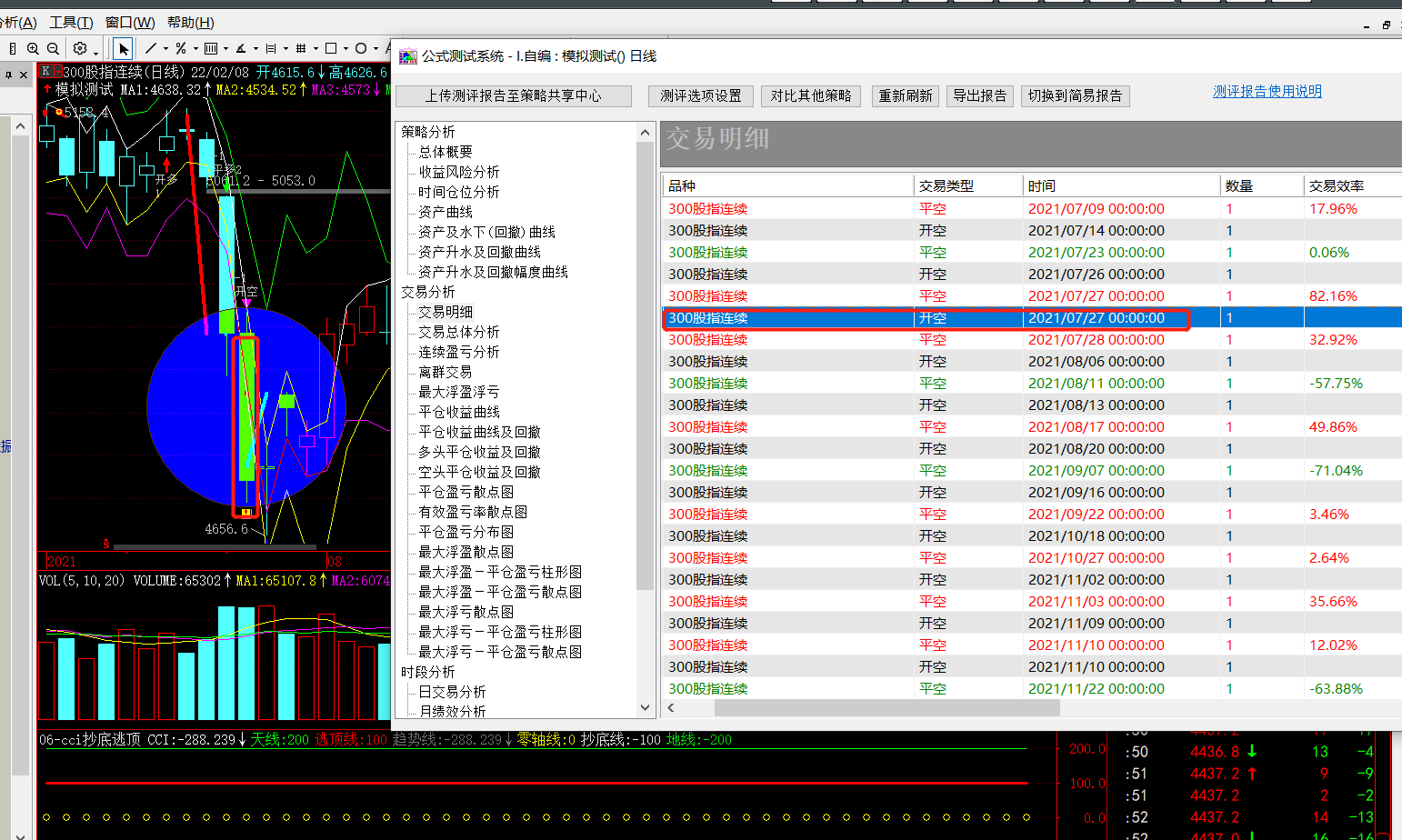1402x840 pixels.
Task: Click the 策略分析 tree root node
Action: tap(428, 132)
